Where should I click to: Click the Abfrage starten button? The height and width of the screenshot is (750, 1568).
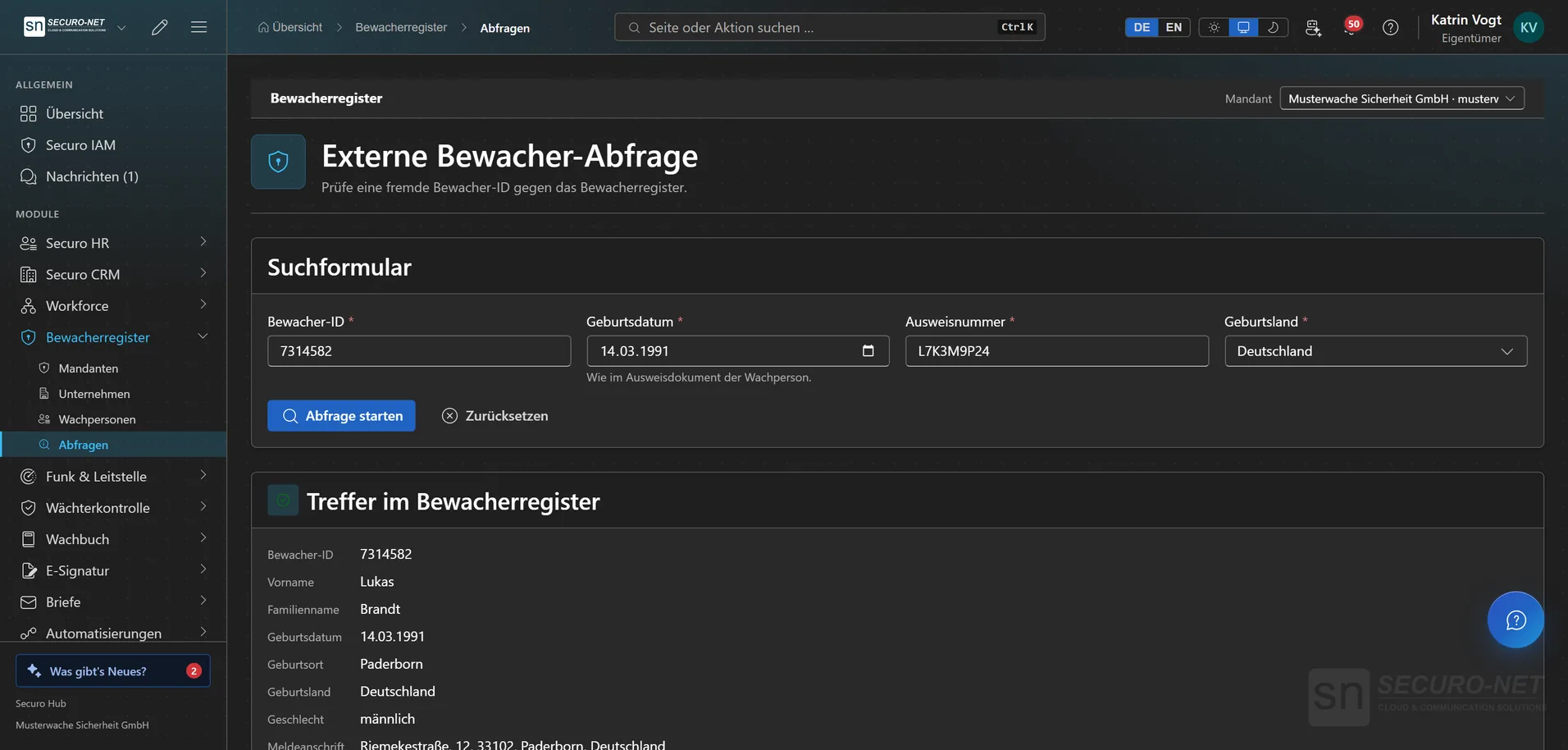tap(341, 416)
